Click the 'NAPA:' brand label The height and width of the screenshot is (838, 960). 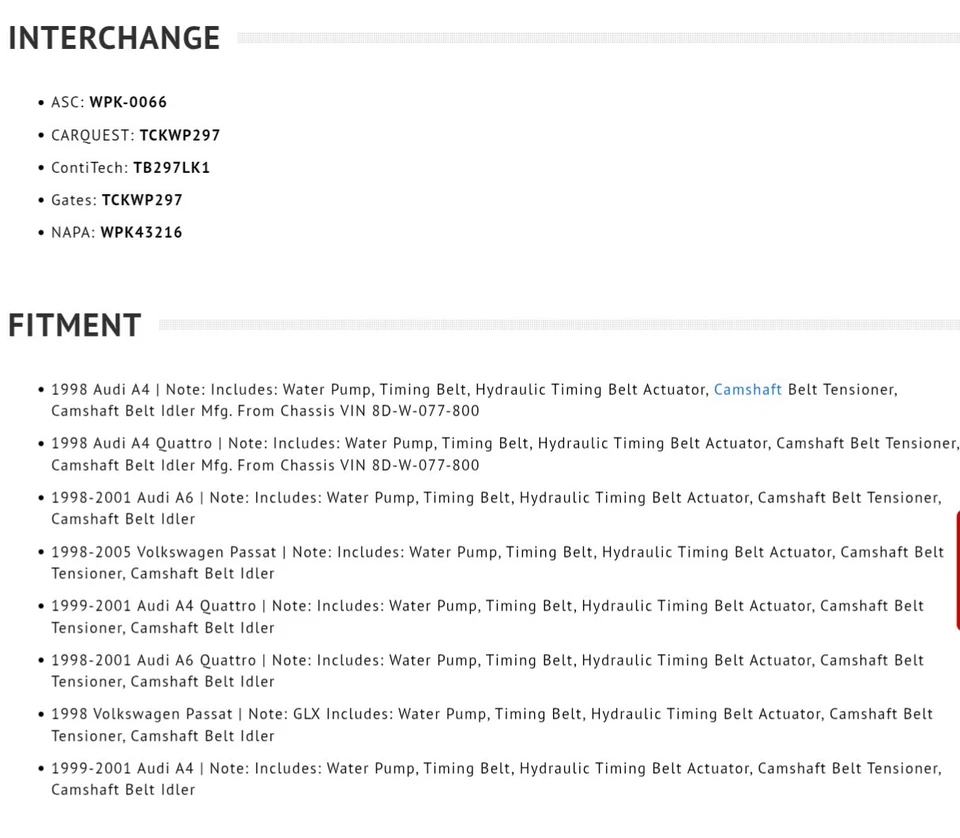(x=73, y=232)
